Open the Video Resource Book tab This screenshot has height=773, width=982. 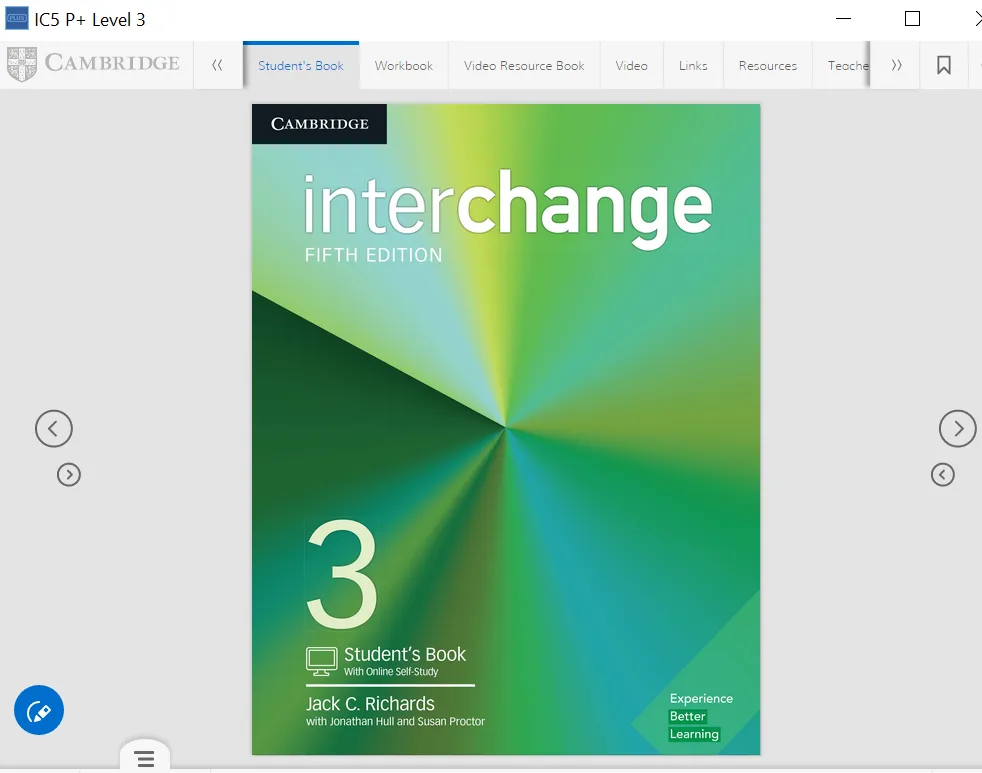(x=524, y=65)
